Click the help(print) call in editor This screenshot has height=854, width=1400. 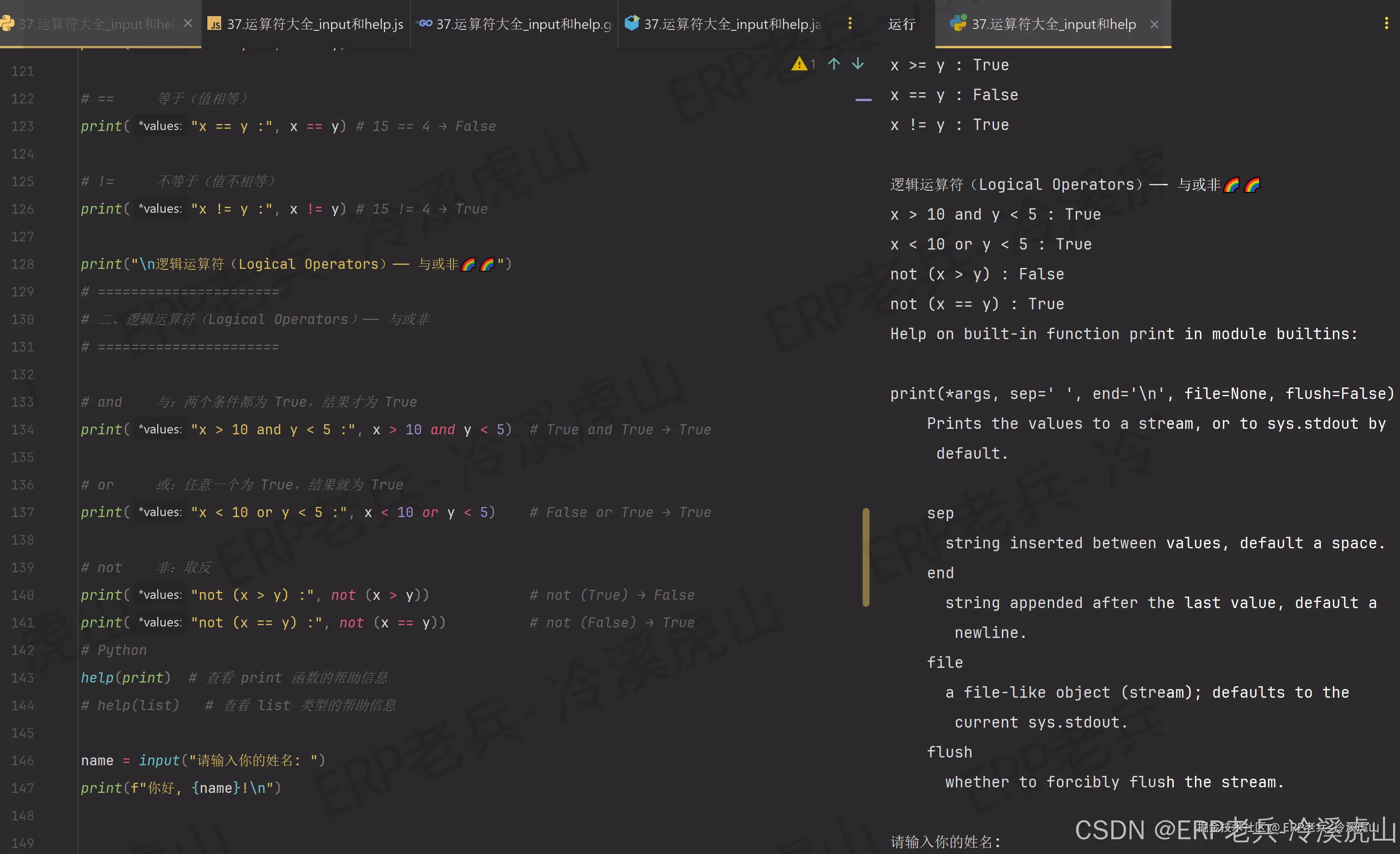pos(126,678)
